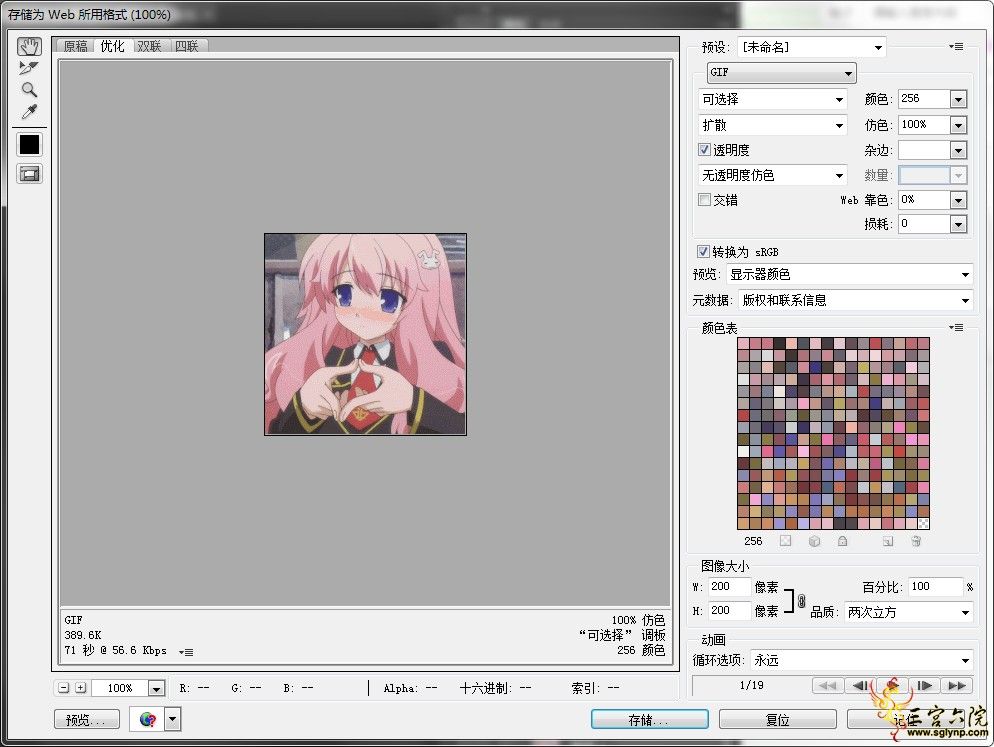Click the 71 秒 @ 56.6 Kbps text
Screen dimensions: 994x747
(x=115, y=651)
